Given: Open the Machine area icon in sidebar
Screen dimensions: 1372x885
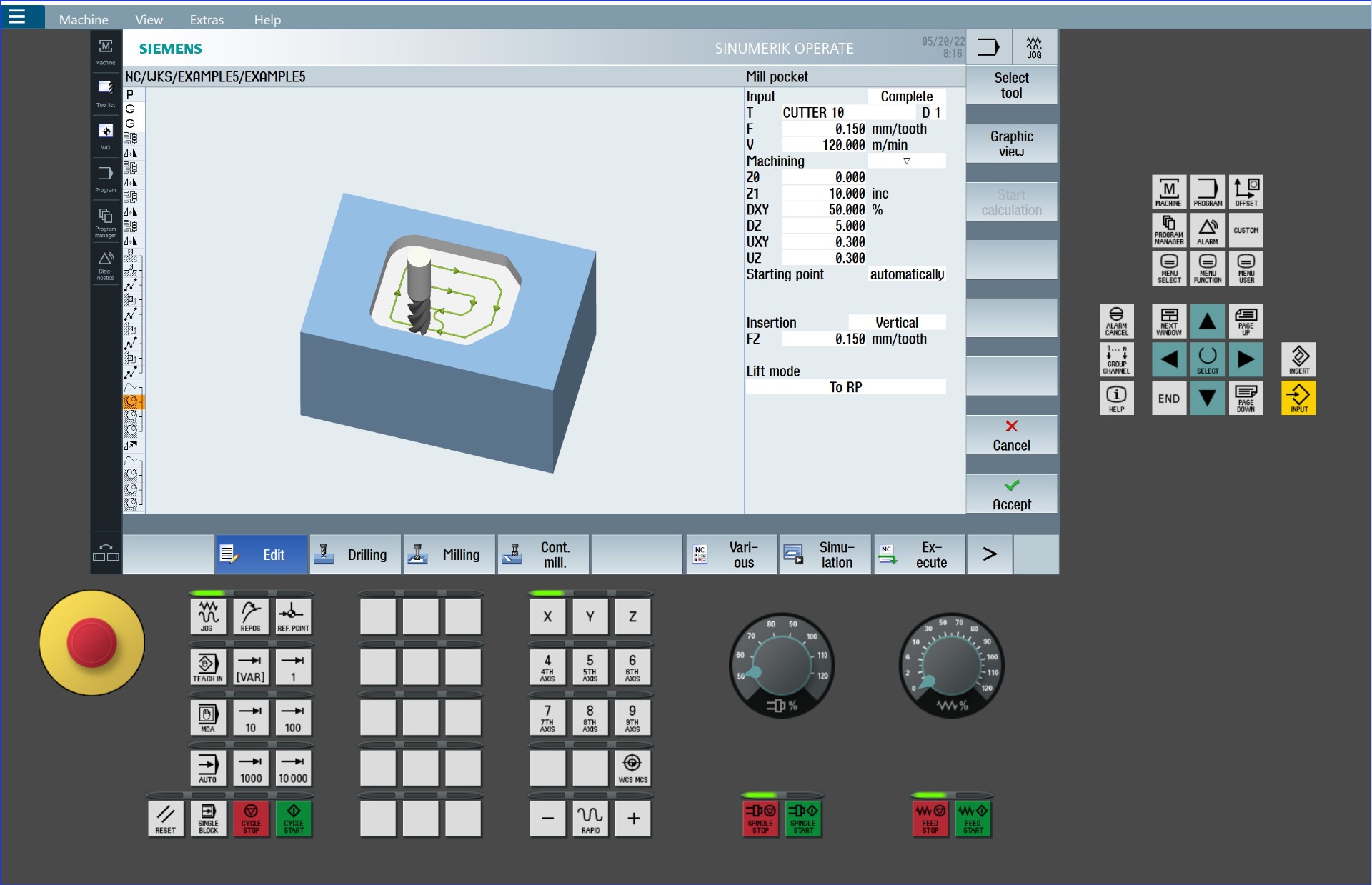Looking at the screenshot, I should 105,51.
